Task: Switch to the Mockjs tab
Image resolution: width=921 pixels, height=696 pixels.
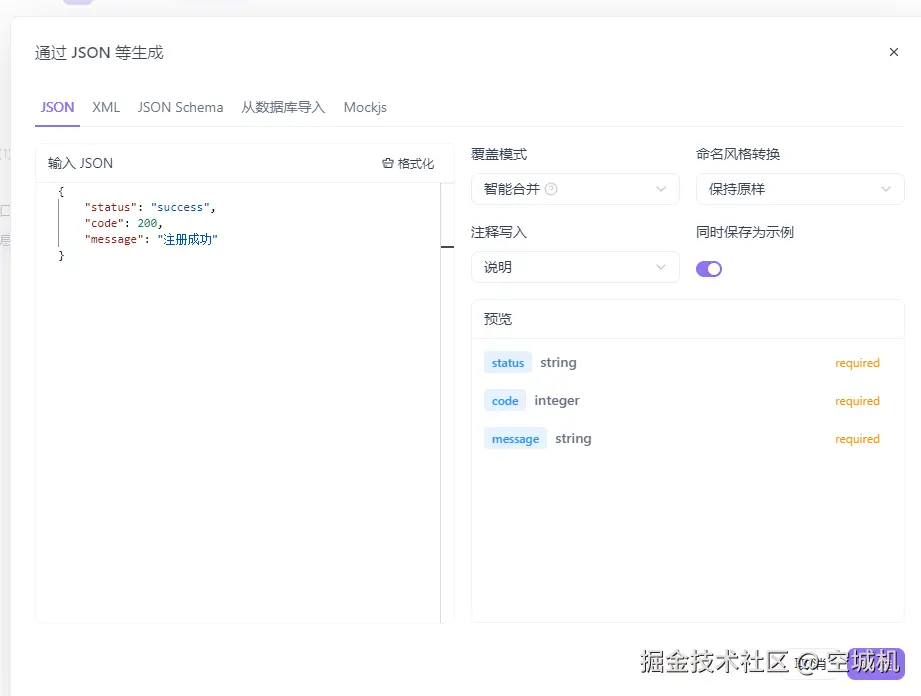Action: (365, 107)
